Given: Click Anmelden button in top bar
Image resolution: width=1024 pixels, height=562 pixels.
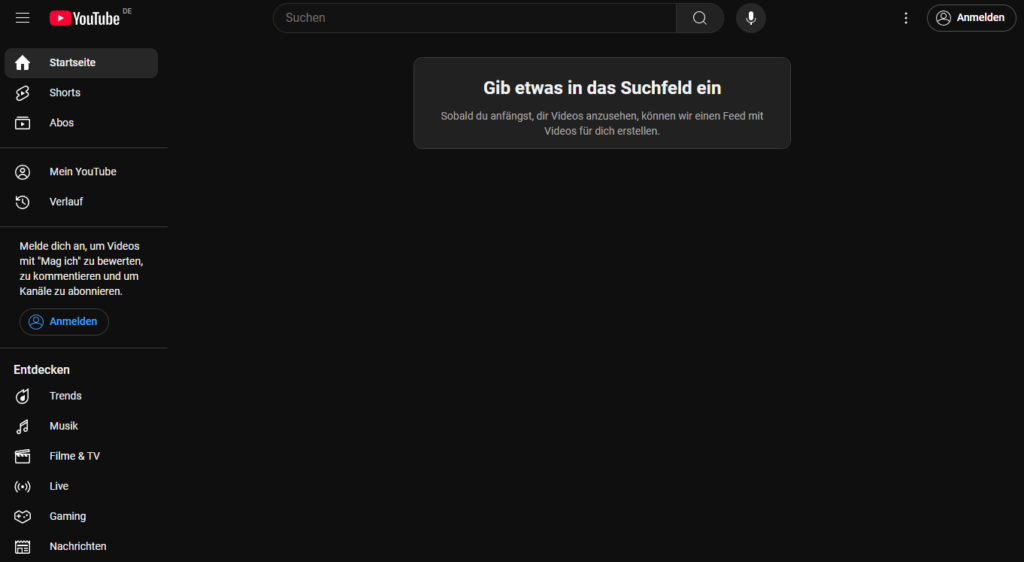Looking at the screenshot, I should click(971, 18).
